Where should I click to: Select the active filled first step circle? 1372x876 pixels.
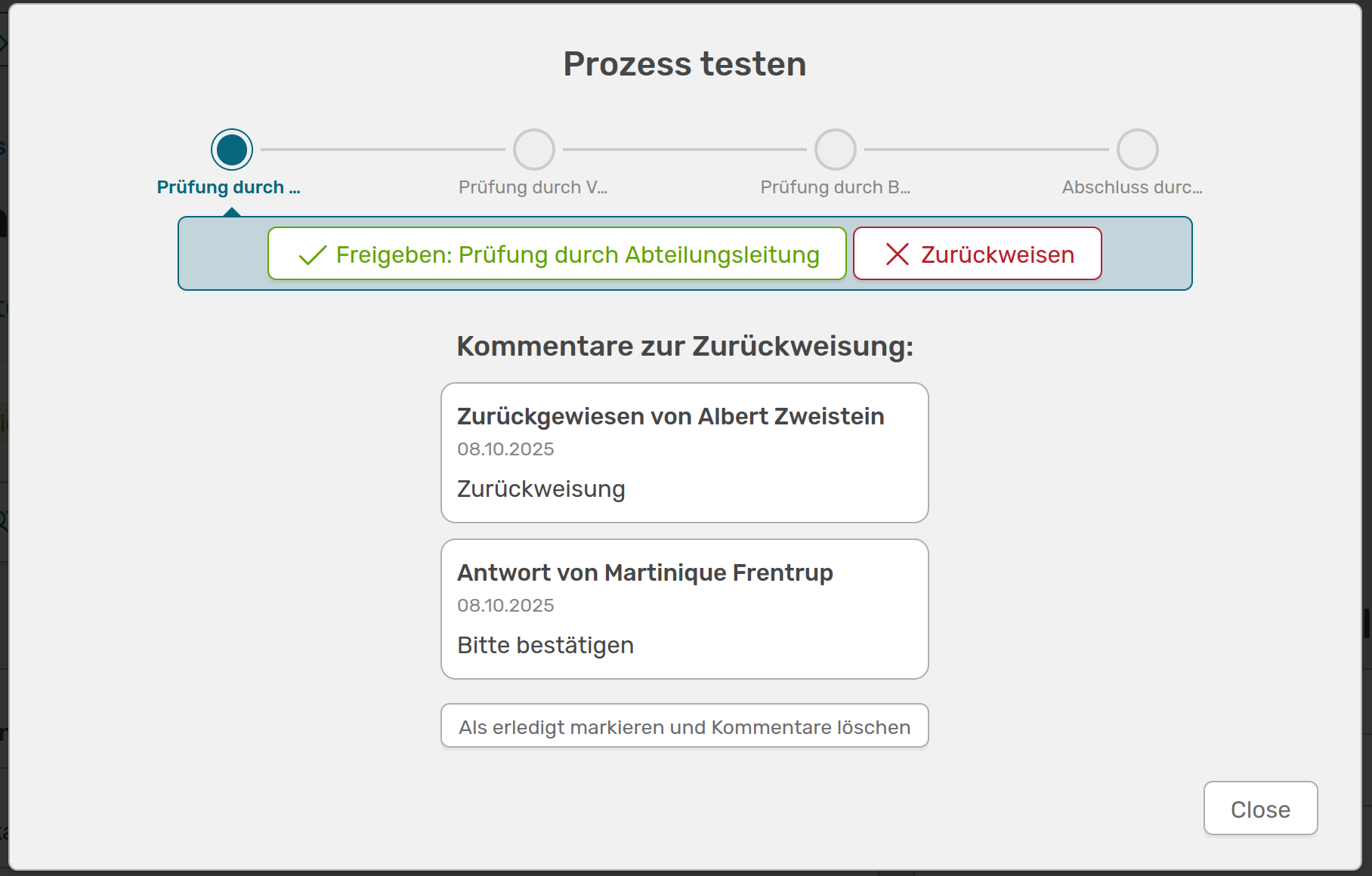[232, 150]
